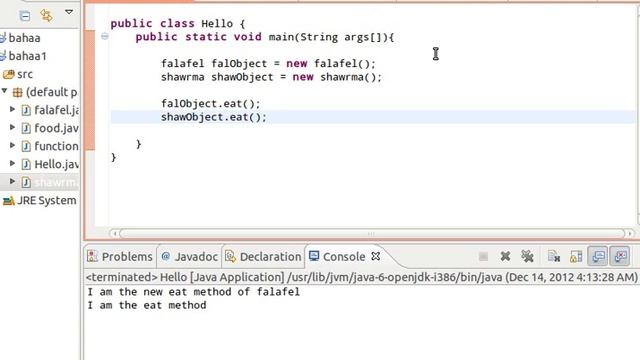Clear the console output
The height and width of the screenshot is (360, 640).
click(554, 256)
